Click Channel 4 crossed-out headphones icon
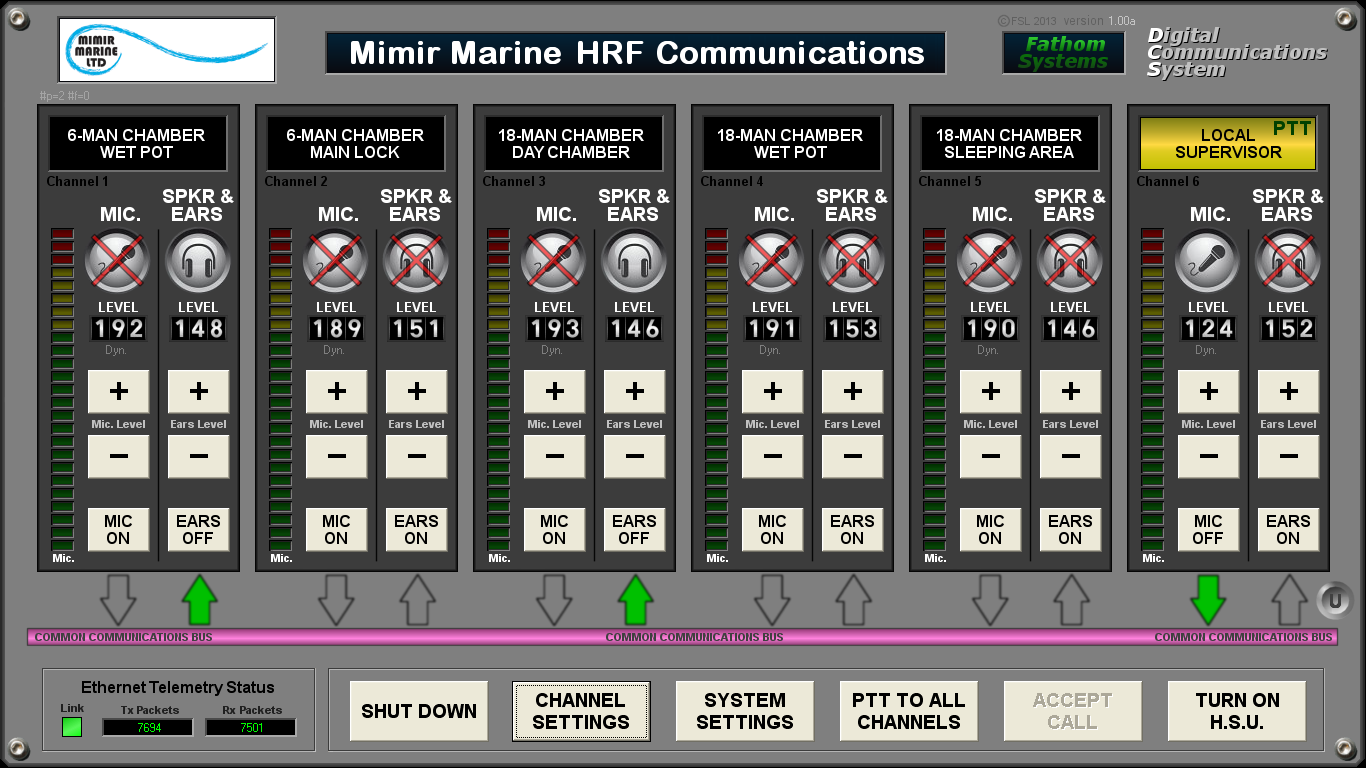This screenshot has height=768, width=1366. [852, 262]
